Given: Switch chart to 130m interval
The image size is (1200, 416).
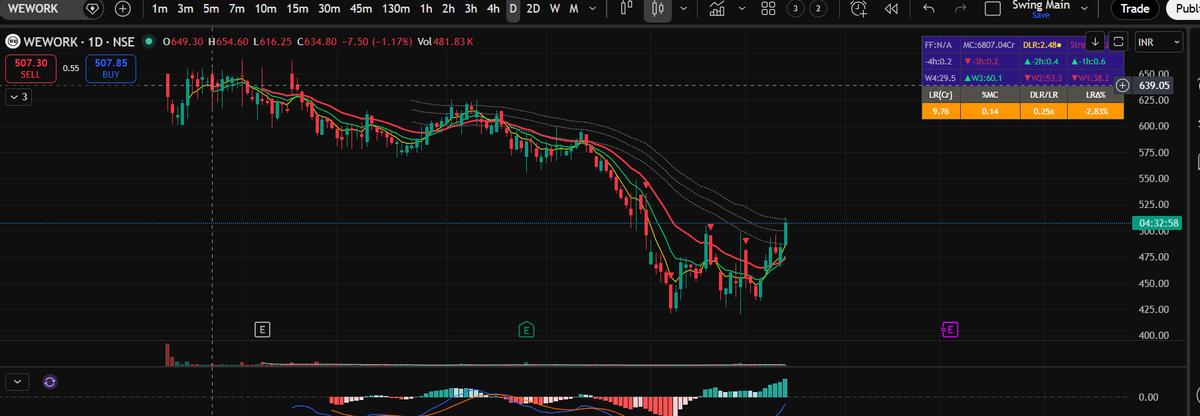Looking at the screenshot, I should [395, 9].
